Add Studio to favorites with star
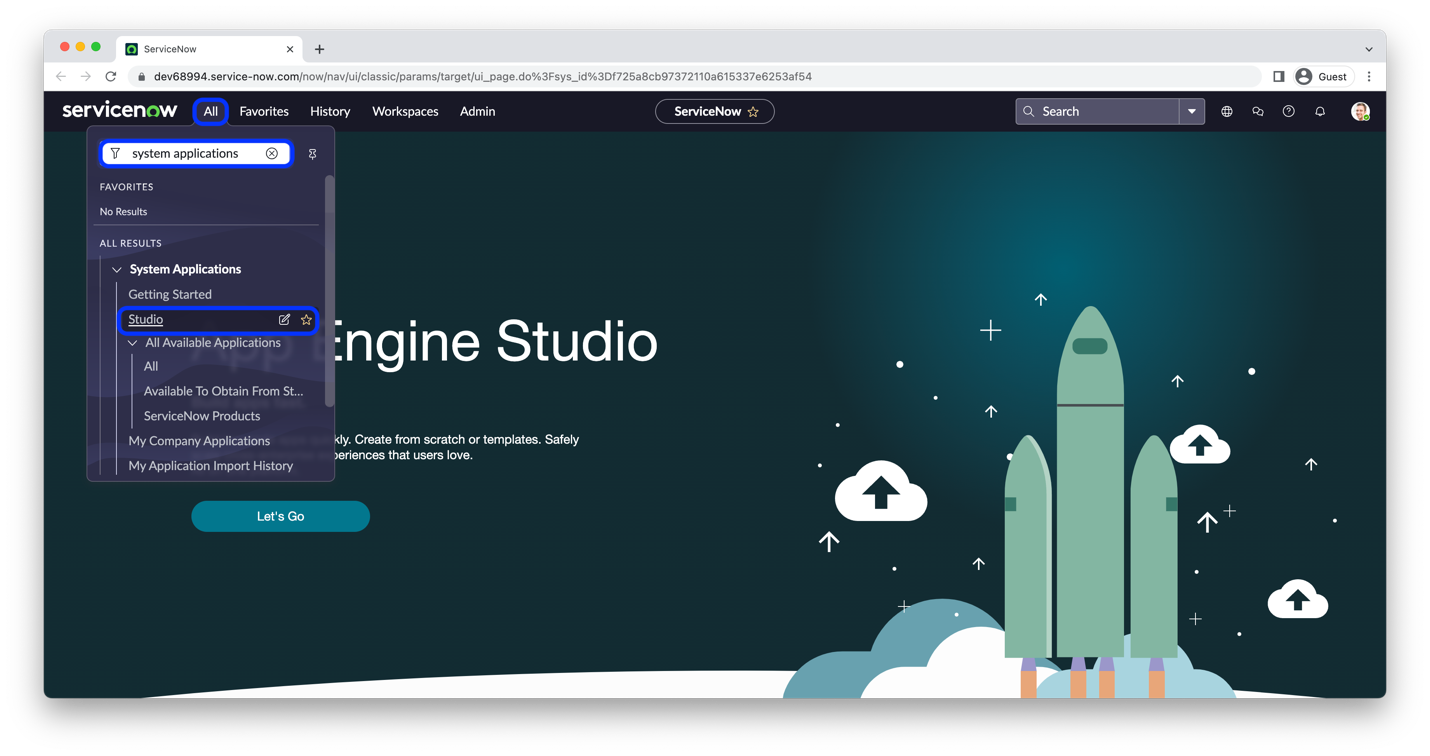This screenshot has width=1430, height=756. click(x=307, y=320)
